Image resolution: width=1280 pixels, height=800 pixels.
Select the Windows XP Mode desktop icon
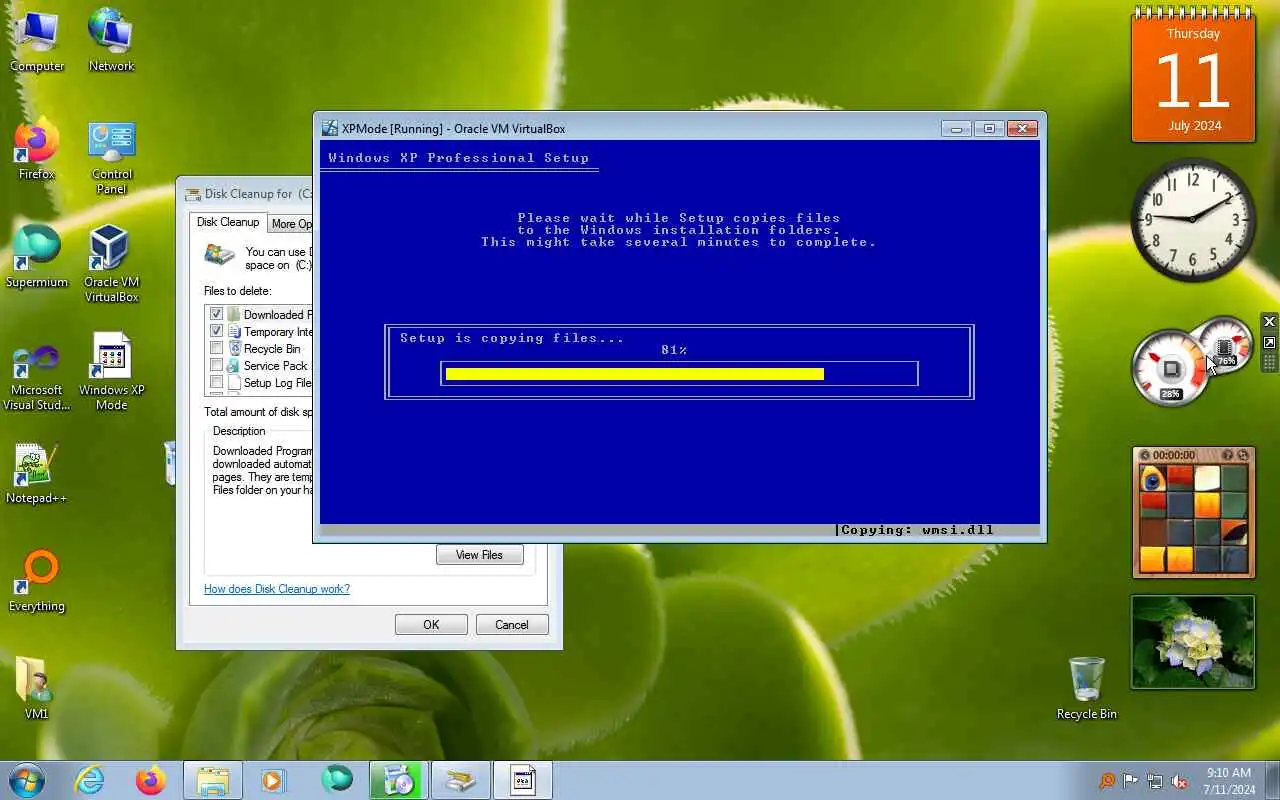click(x=111, y=372)
